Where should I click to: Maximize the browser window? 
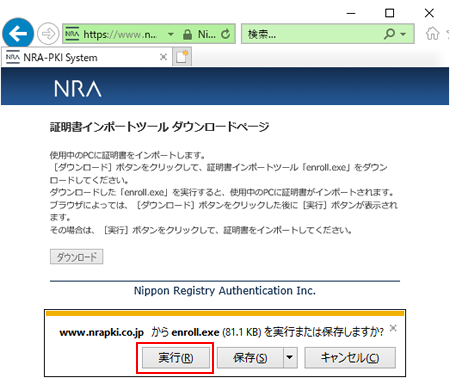(x=389, y=13)
